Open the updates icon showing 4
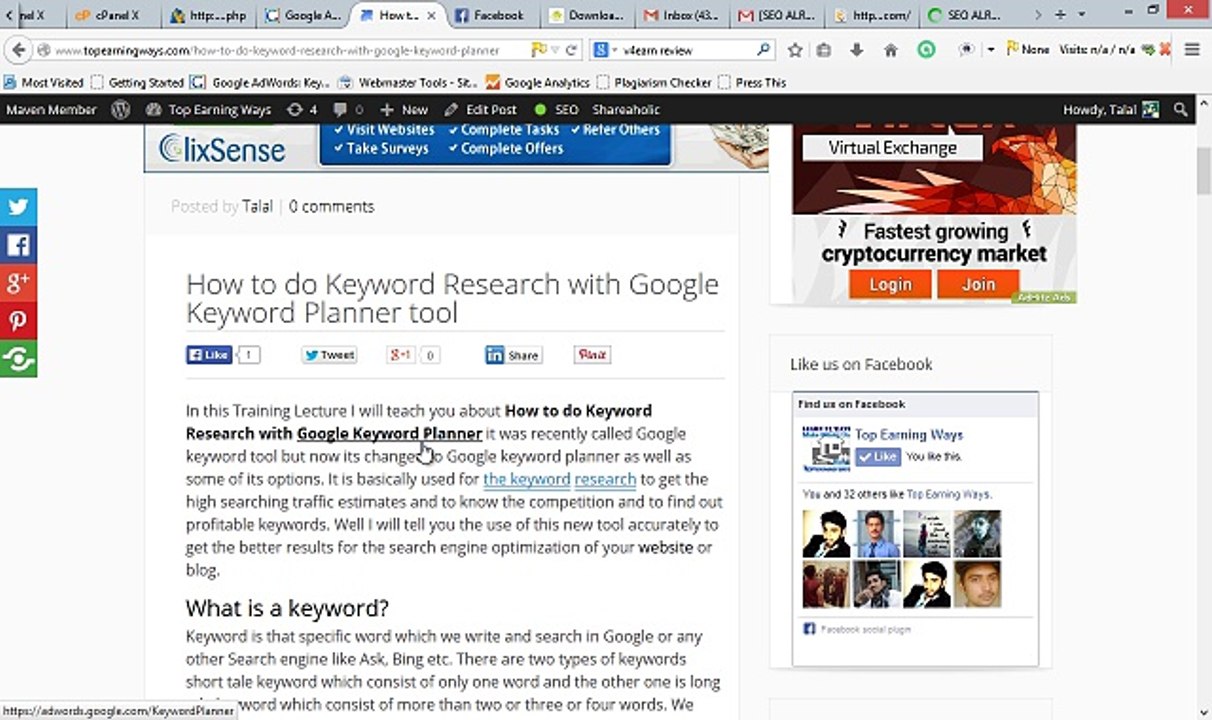 301,110
